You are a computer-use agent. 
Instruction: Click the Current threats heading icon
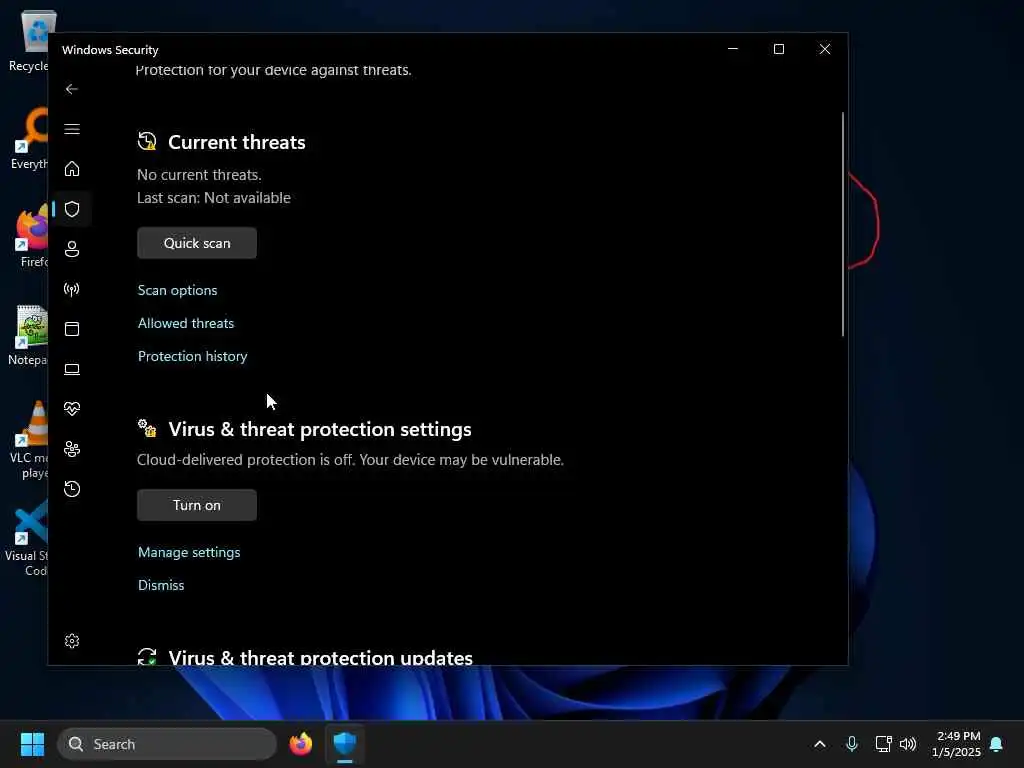(147, 141)
